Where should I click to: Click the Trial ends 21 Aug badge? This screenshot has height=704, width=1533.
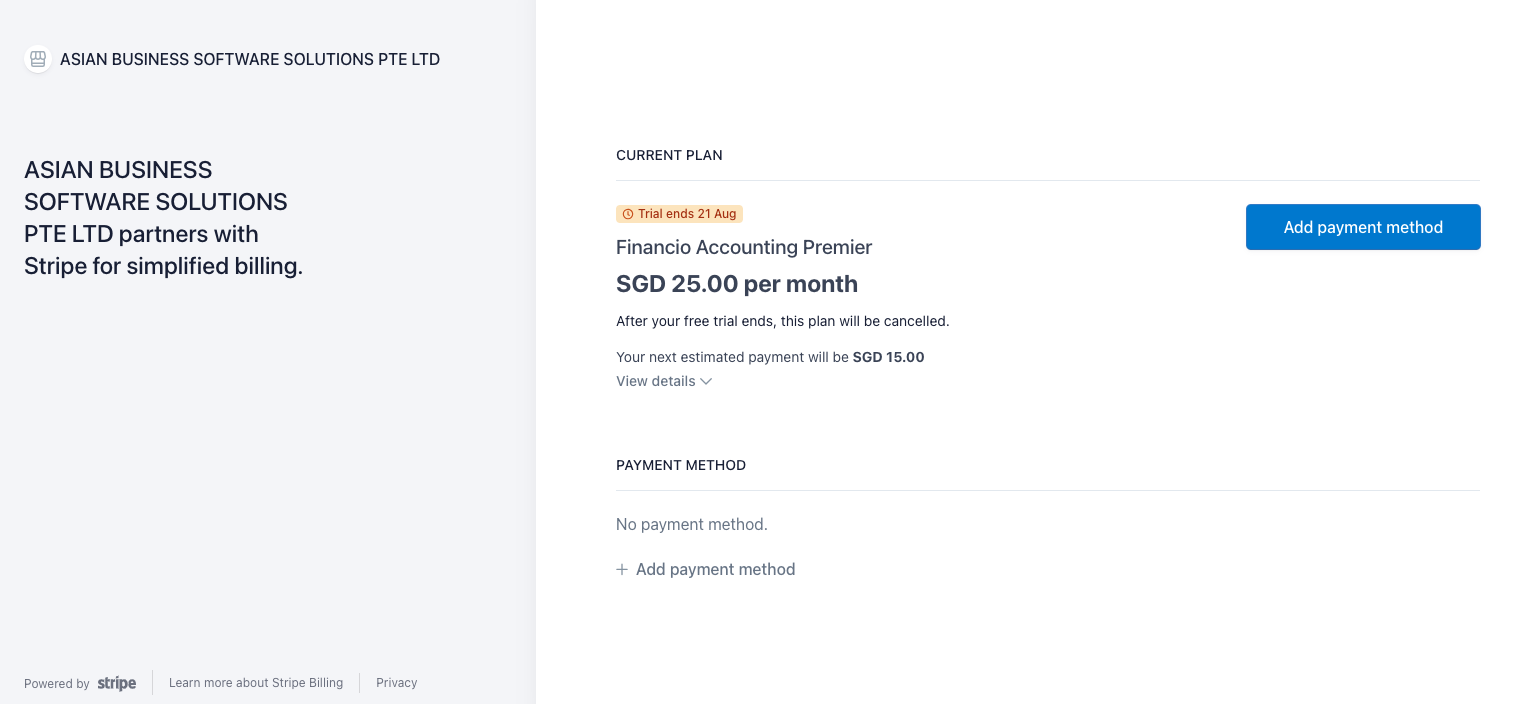[x=679, y=214]
